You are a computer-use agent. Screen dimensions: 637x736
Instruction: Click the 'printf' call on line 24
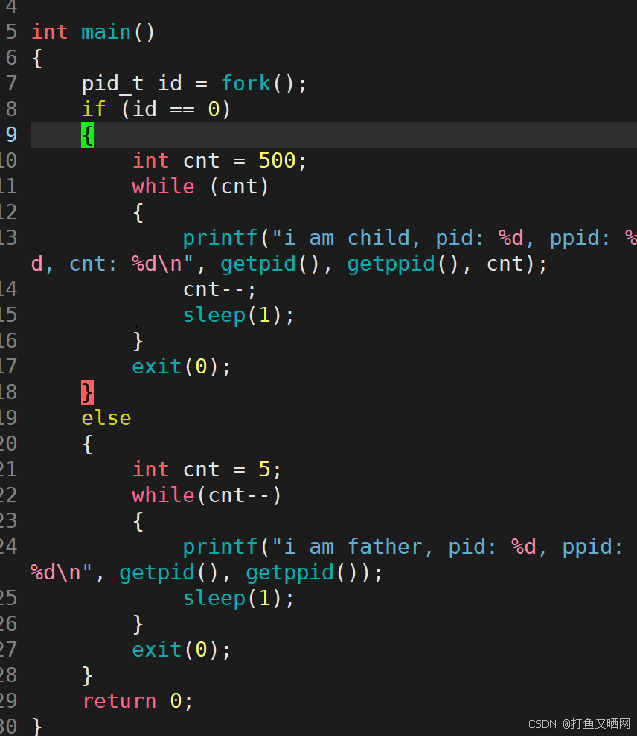[x=221, y=547]
